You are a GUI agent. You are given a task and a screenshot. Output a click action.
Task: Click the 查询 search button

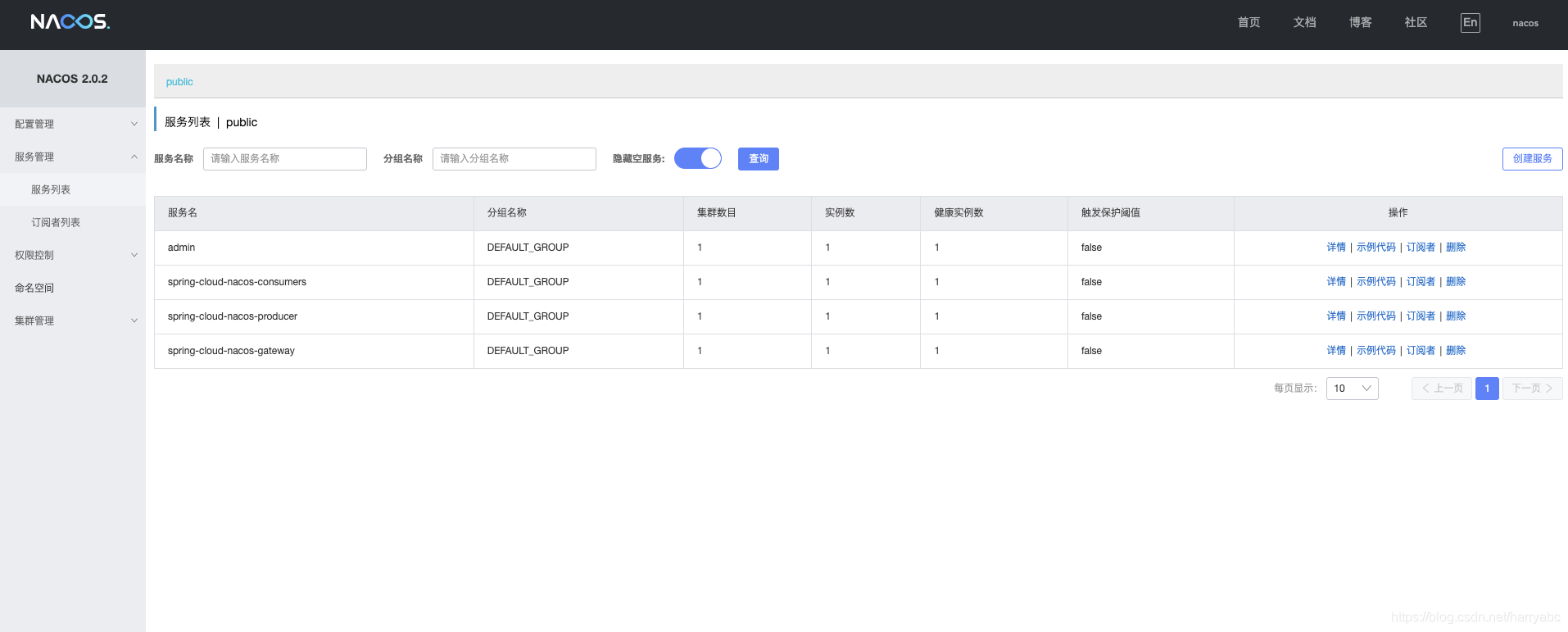pyautogui.click(x=759, y=159)
